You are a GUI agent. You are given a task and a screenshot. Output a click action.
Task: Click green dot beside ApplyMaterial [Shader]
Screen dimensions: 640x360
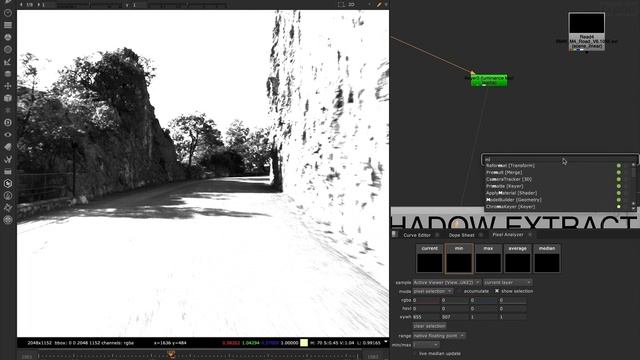pyautogui.click(x=618, y=193)
